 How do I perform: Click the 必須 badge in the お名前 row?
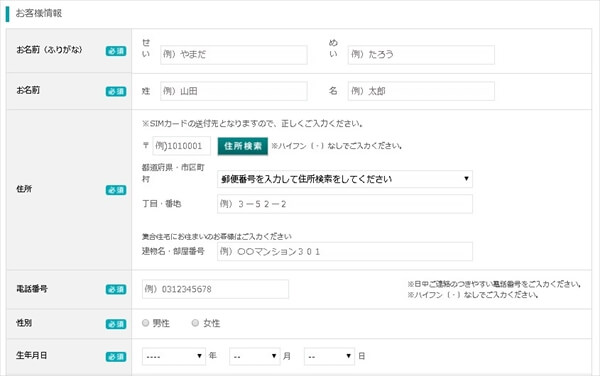tap(116, 91)
